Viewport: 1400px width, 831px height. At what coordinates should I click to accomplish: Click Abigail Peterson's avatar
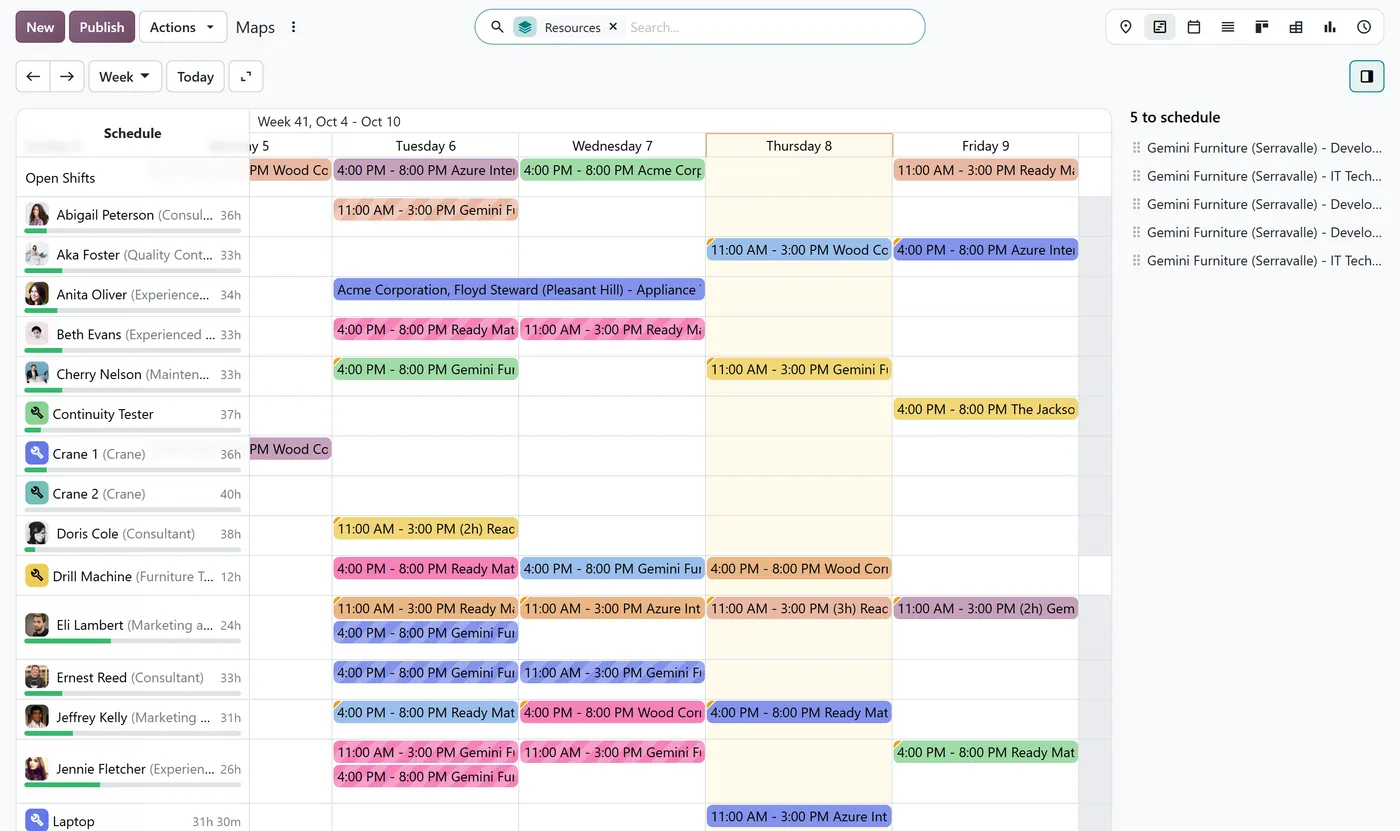[x=37, y=214]
